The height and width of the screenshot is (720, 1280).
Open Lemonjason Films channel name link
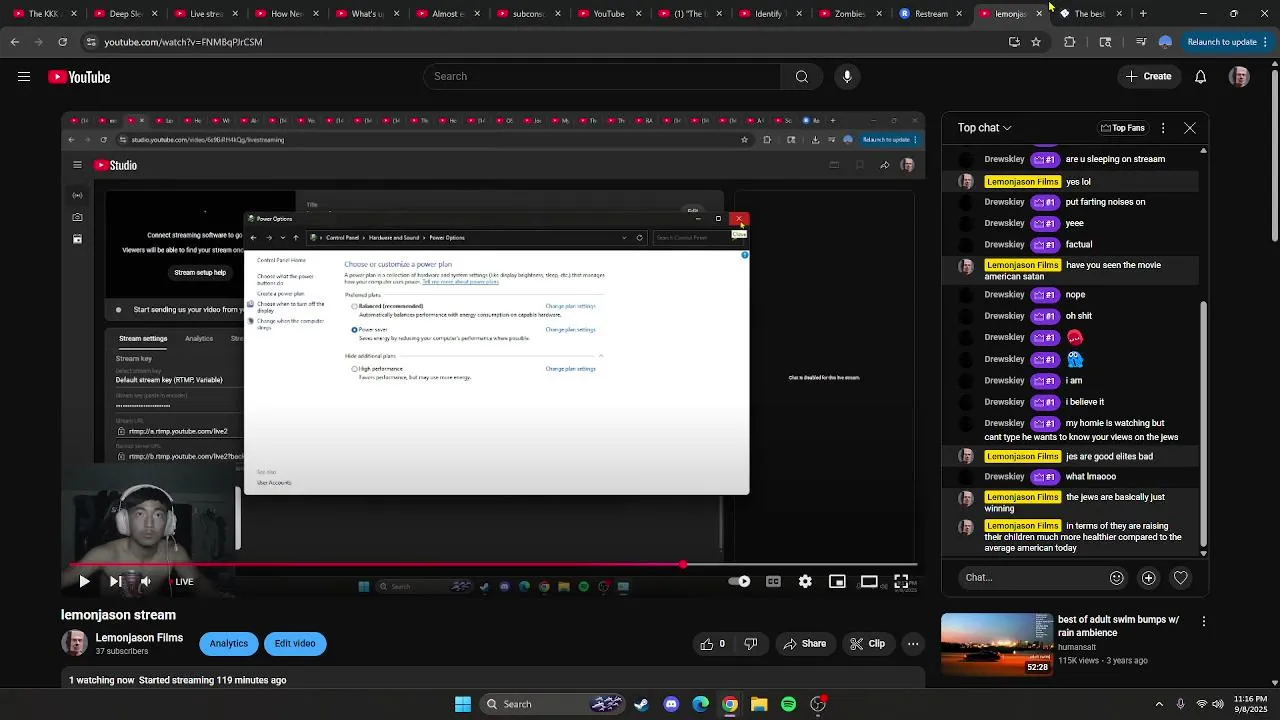[x=139, y=638]
